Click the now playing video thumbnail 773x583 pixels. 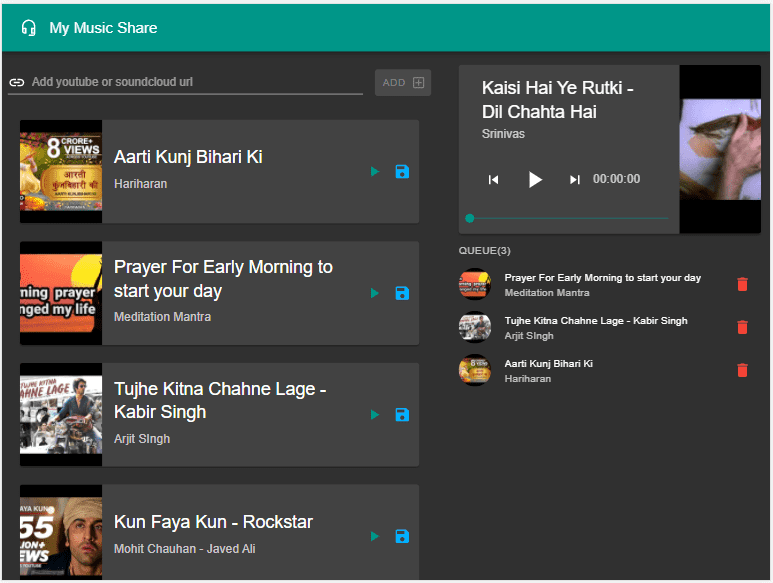[720, 149]
